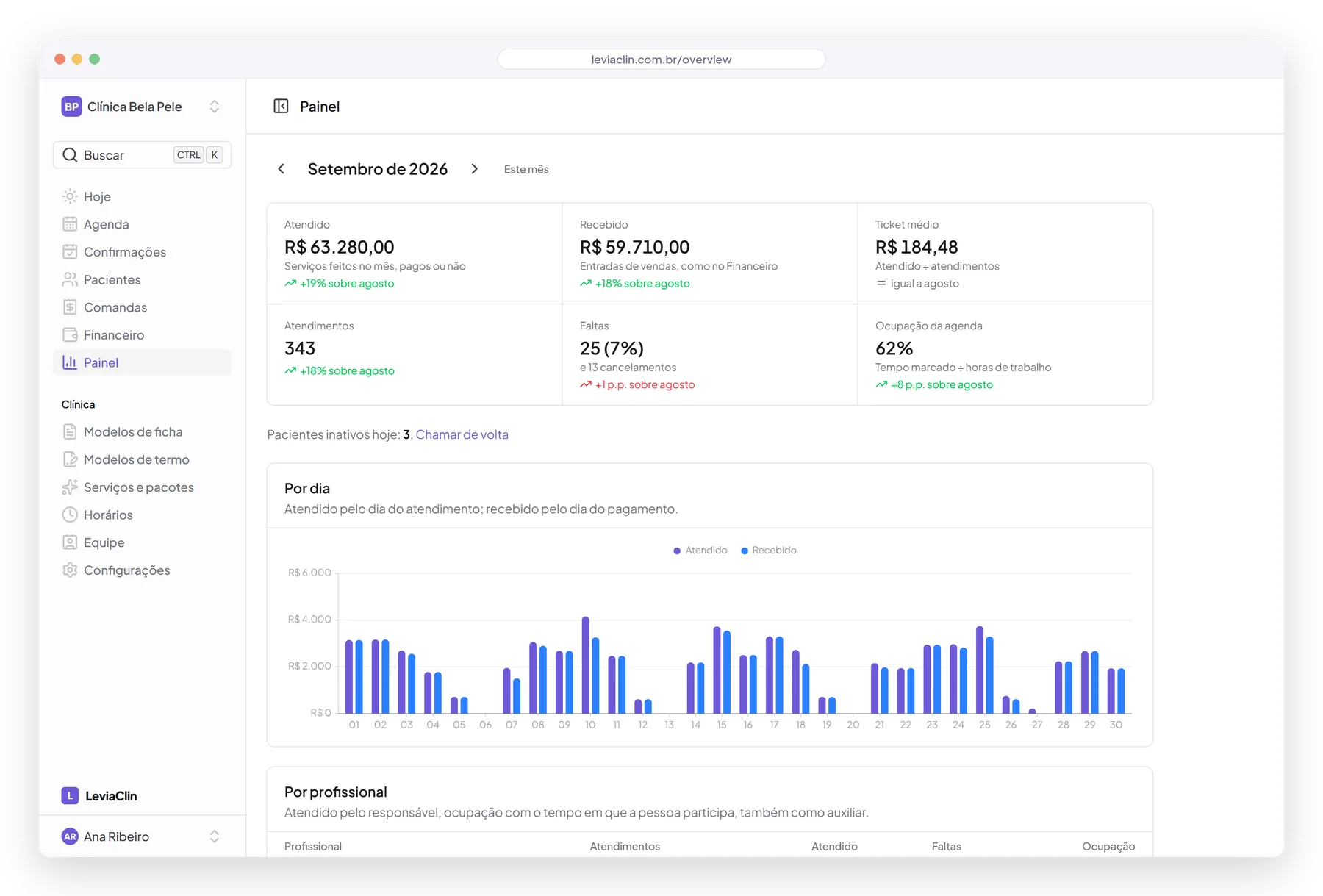The image size is (1323, 896).
Task: Open the Equipe menu item
Action: pyautogui.click(x=143, y=542)
